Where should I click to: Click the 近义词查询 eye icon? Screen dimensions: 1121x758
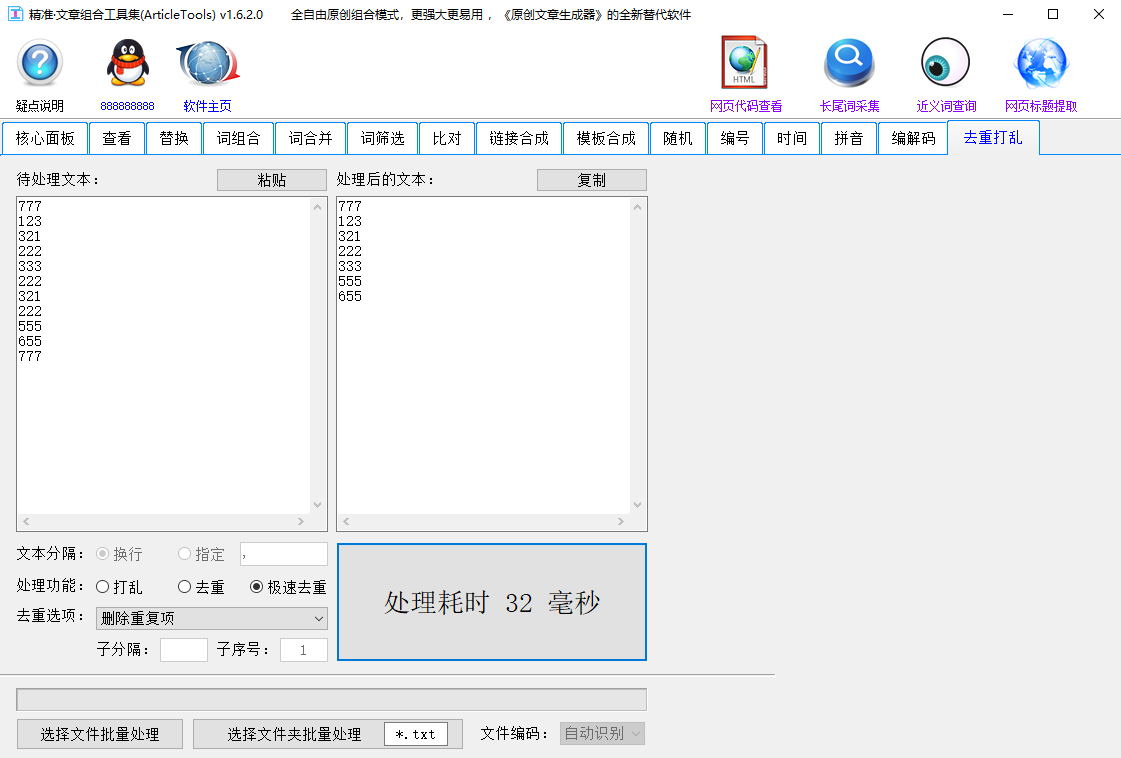tap(944, 62)
